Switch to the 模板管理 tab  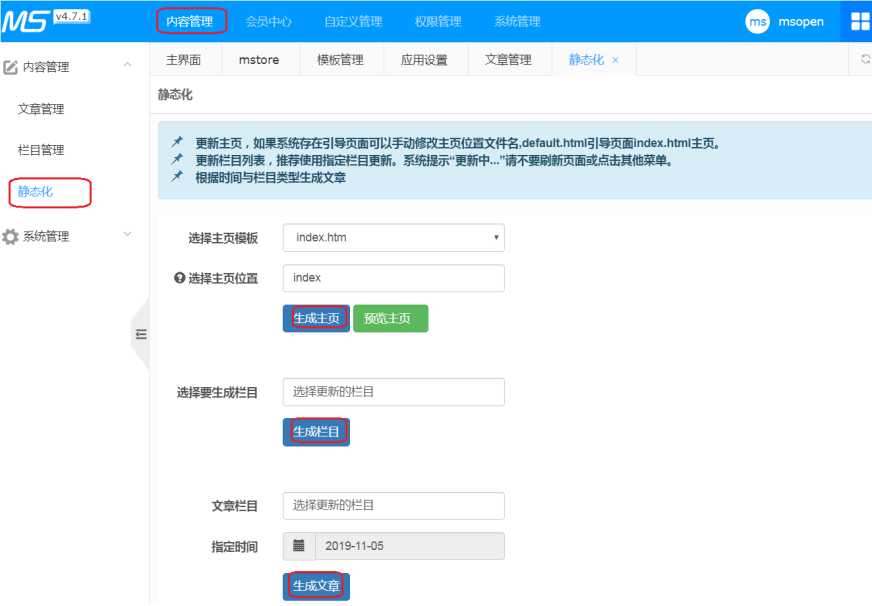pyautogui.click(x=340, y=60)
